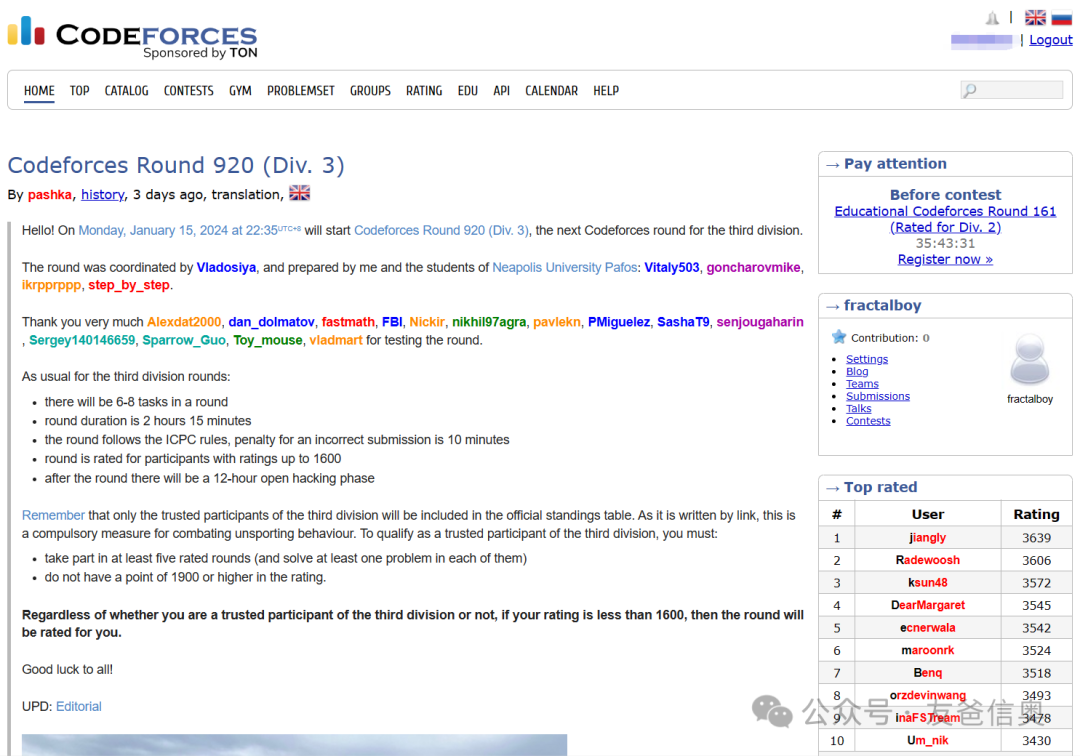
Task: Open the EDU menu item
Action: 468,91
